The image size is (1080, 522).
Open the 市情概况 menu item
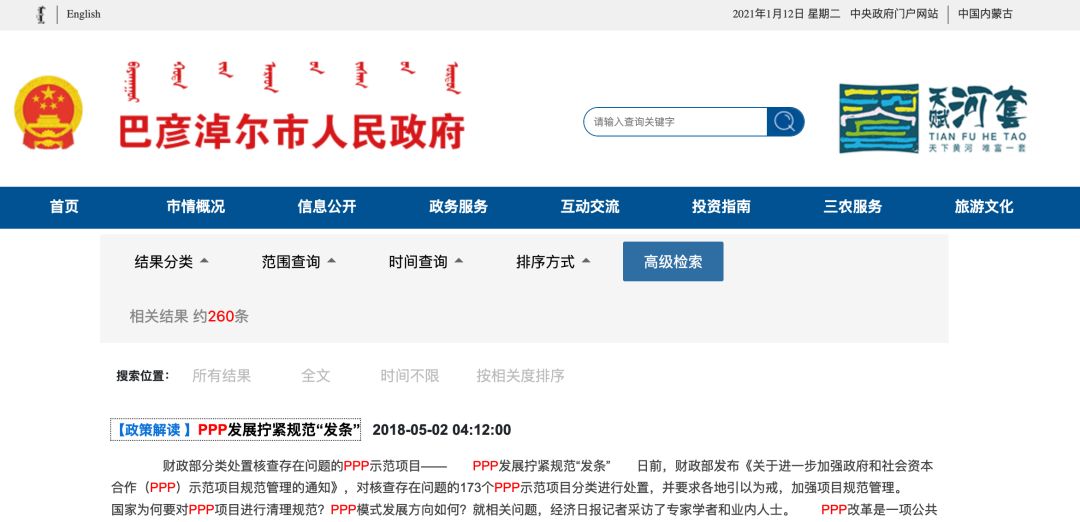[196, 207]
